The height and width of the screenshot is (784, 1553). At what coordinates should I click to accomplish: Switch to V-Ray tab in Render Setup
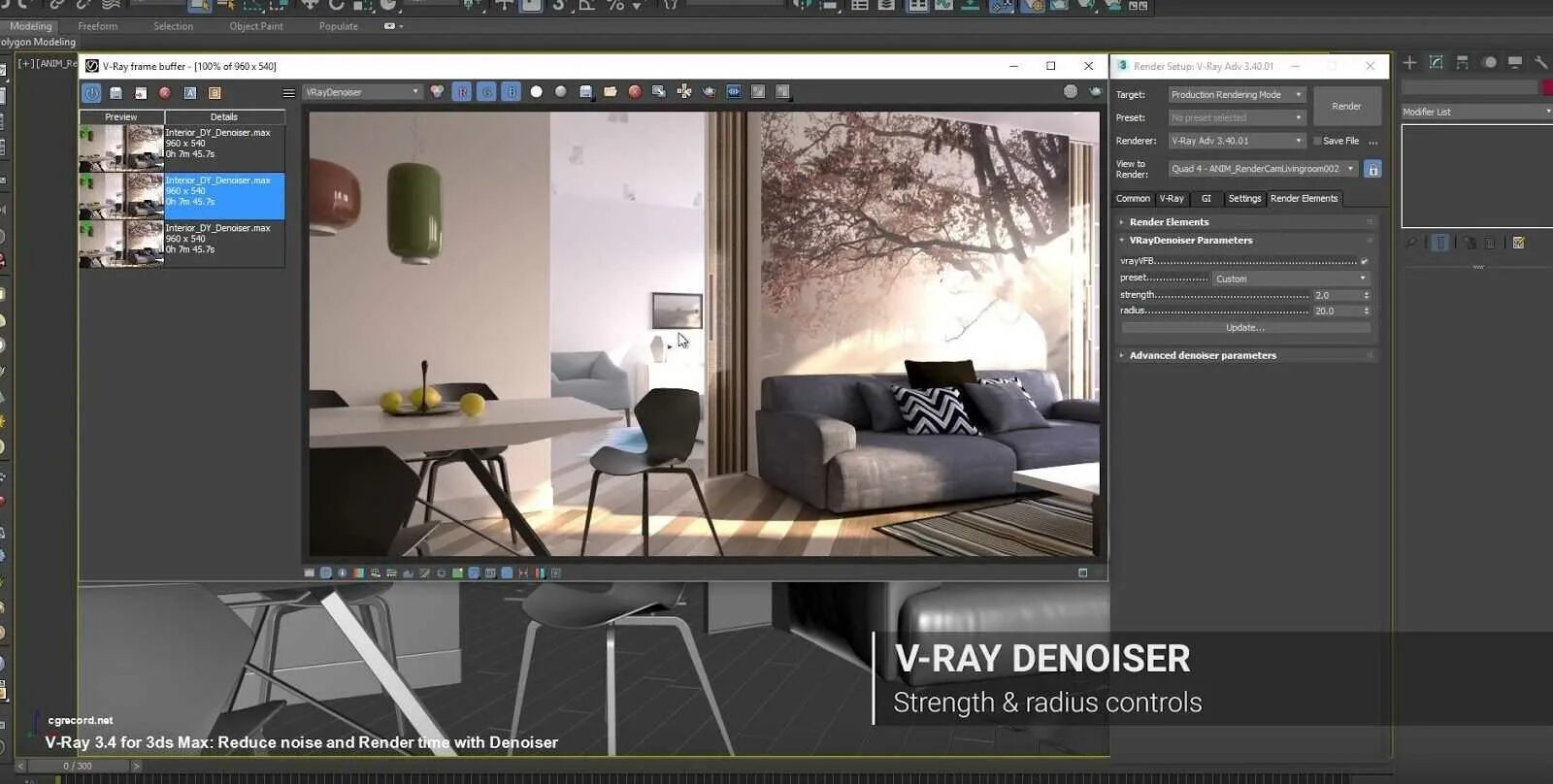click(1172, 199)
